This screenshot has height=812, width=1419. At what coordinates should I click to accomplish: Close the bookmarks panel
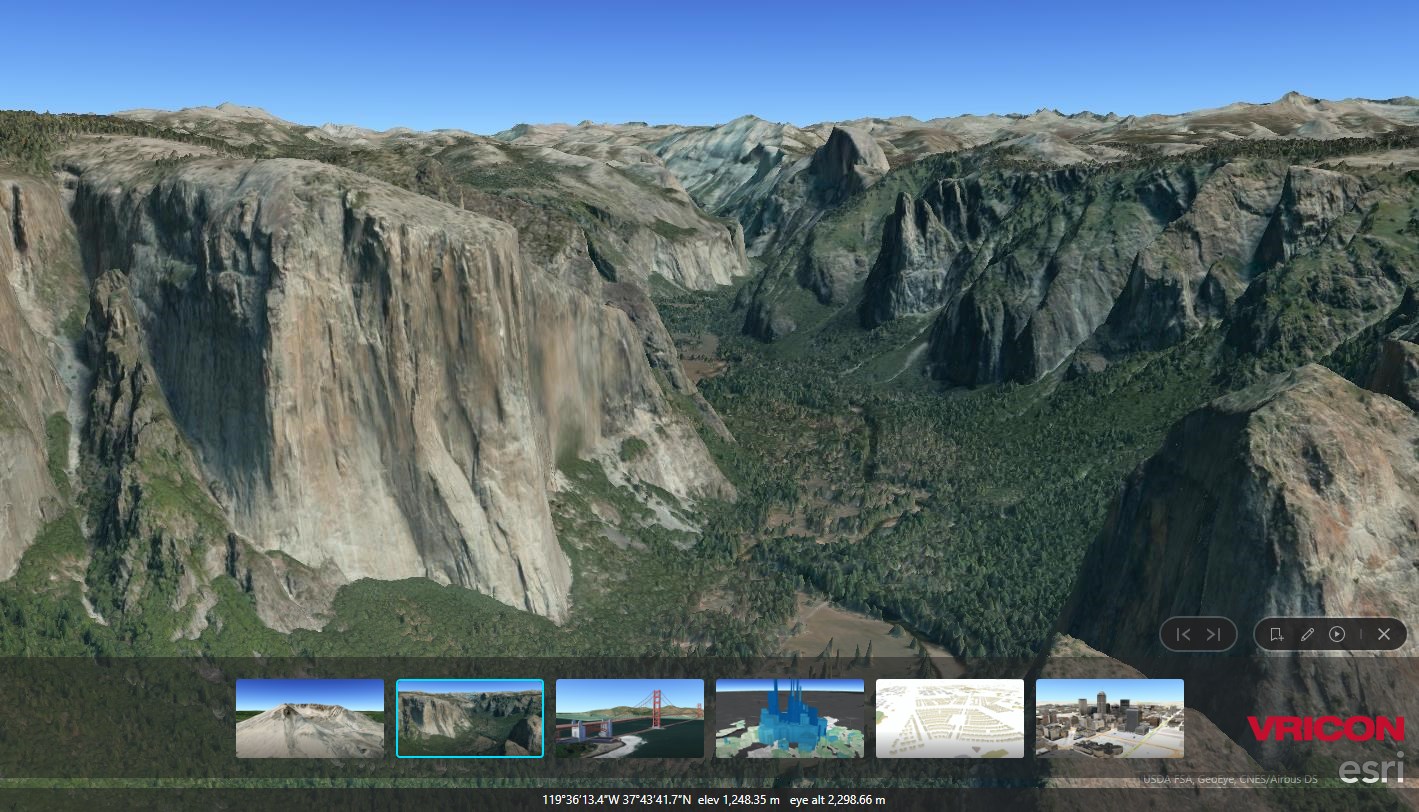1384,634
